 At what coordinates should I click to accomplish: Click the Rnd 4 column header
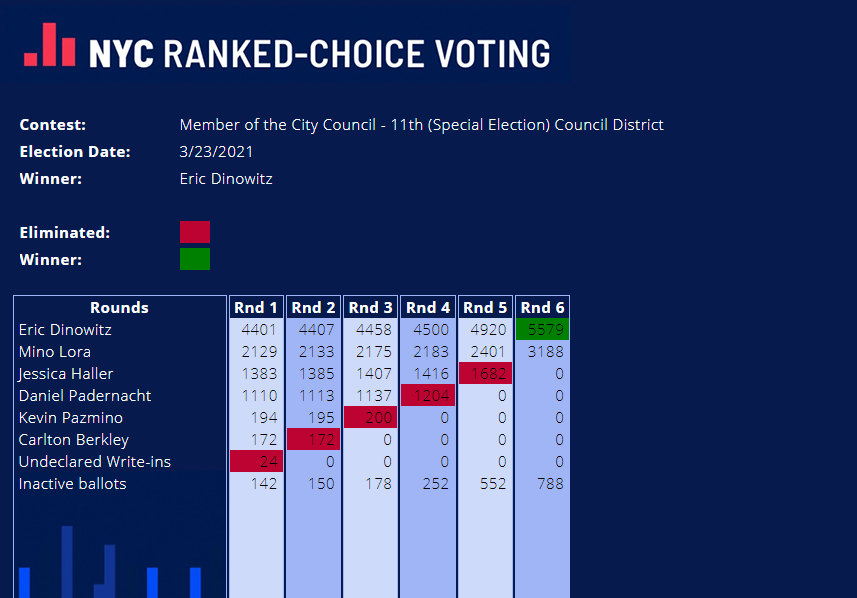(x=428, y=307)
